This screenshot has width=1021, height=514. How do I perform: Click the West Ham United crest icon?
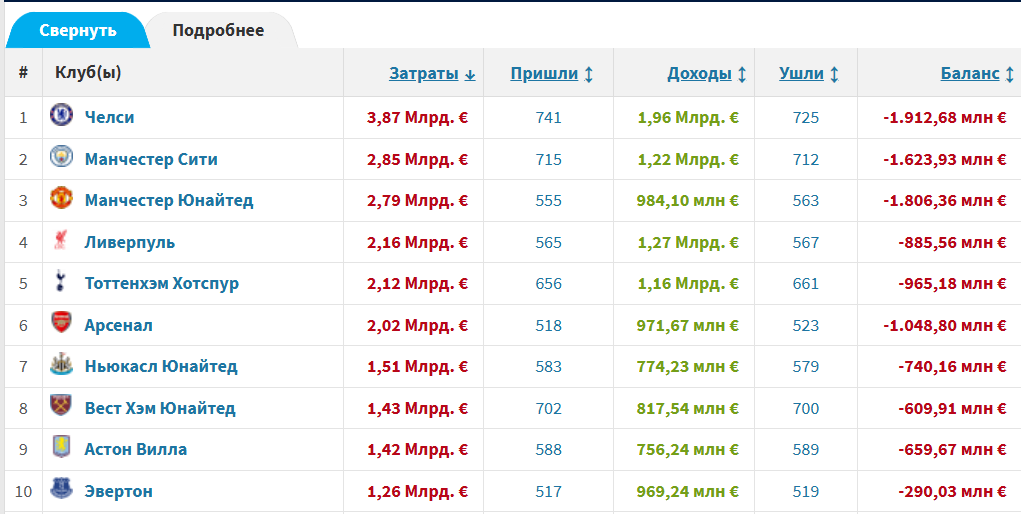pos(61,407)
